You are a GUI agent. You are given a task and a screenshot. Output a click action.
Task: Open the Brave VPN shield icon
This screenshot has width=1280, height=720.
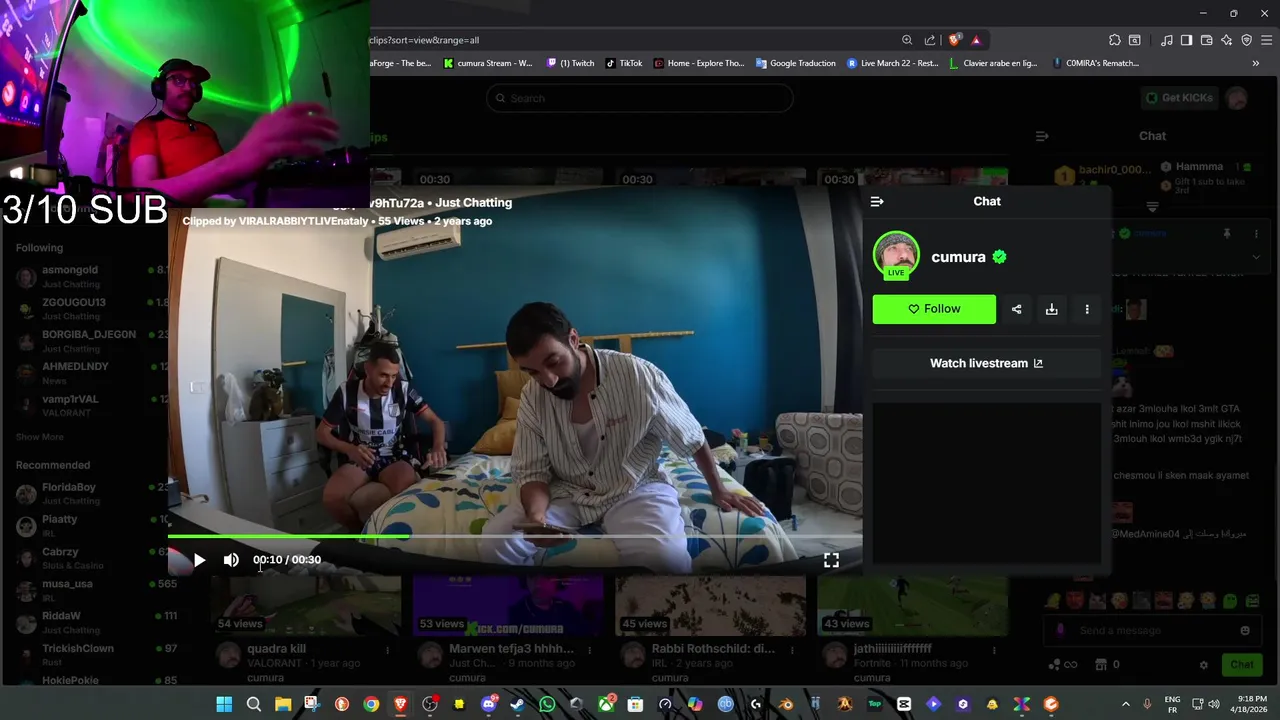[x=1247, y=40]
